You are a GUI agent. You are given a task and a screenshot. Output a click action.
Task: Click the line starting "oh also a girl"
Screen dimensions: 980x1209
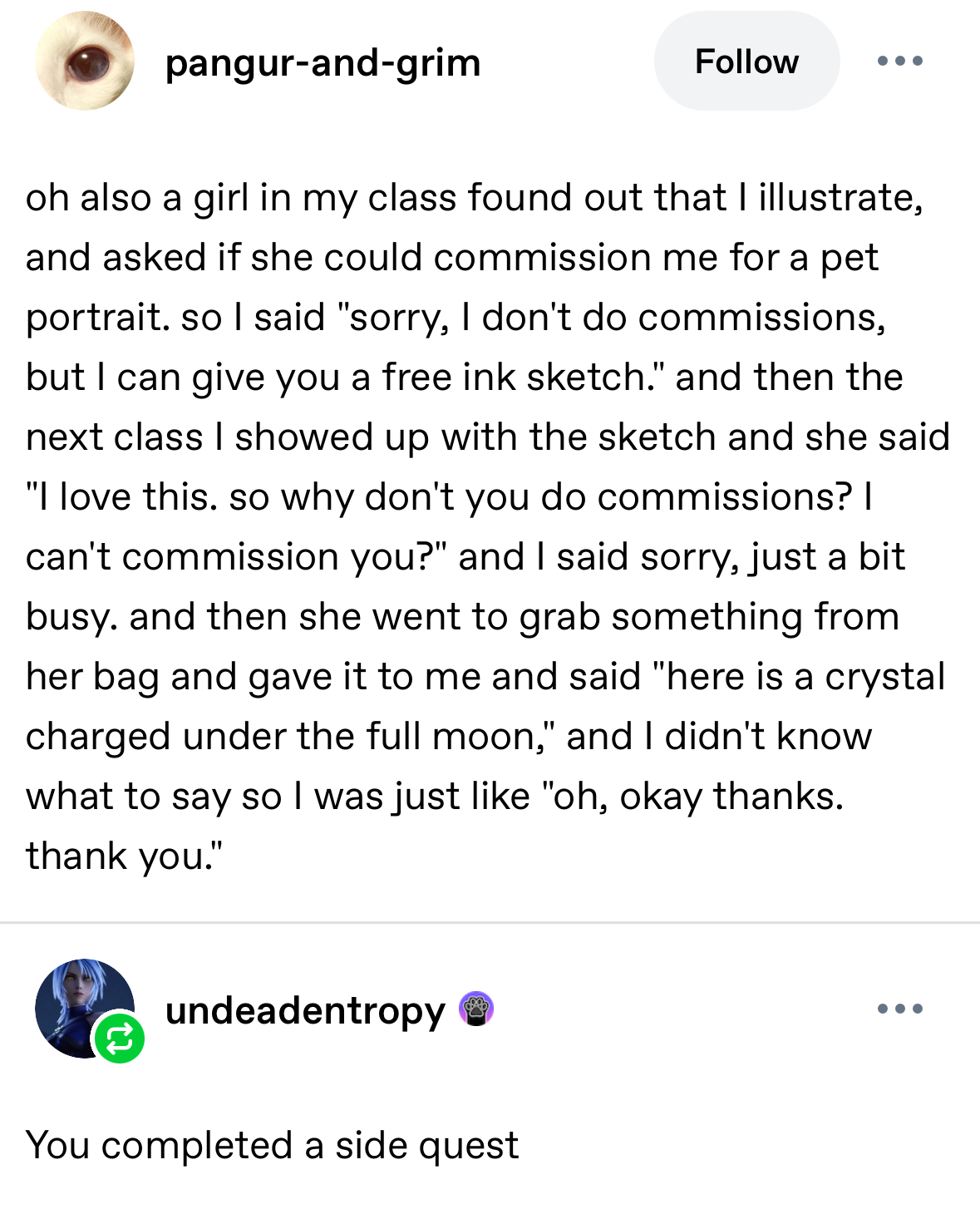(x=474, y=198)
